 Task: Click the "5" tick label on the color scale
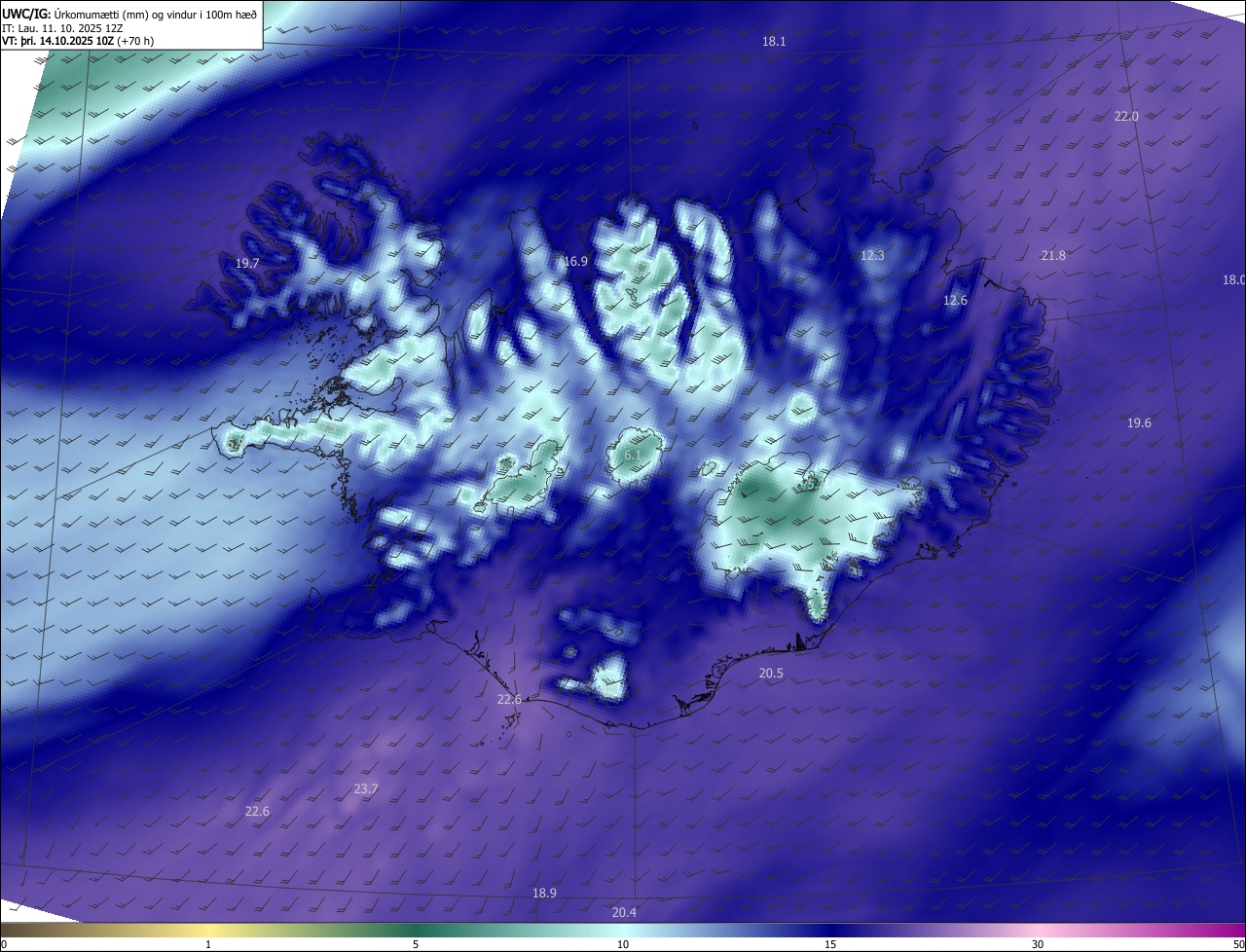(x=416, y=944)
